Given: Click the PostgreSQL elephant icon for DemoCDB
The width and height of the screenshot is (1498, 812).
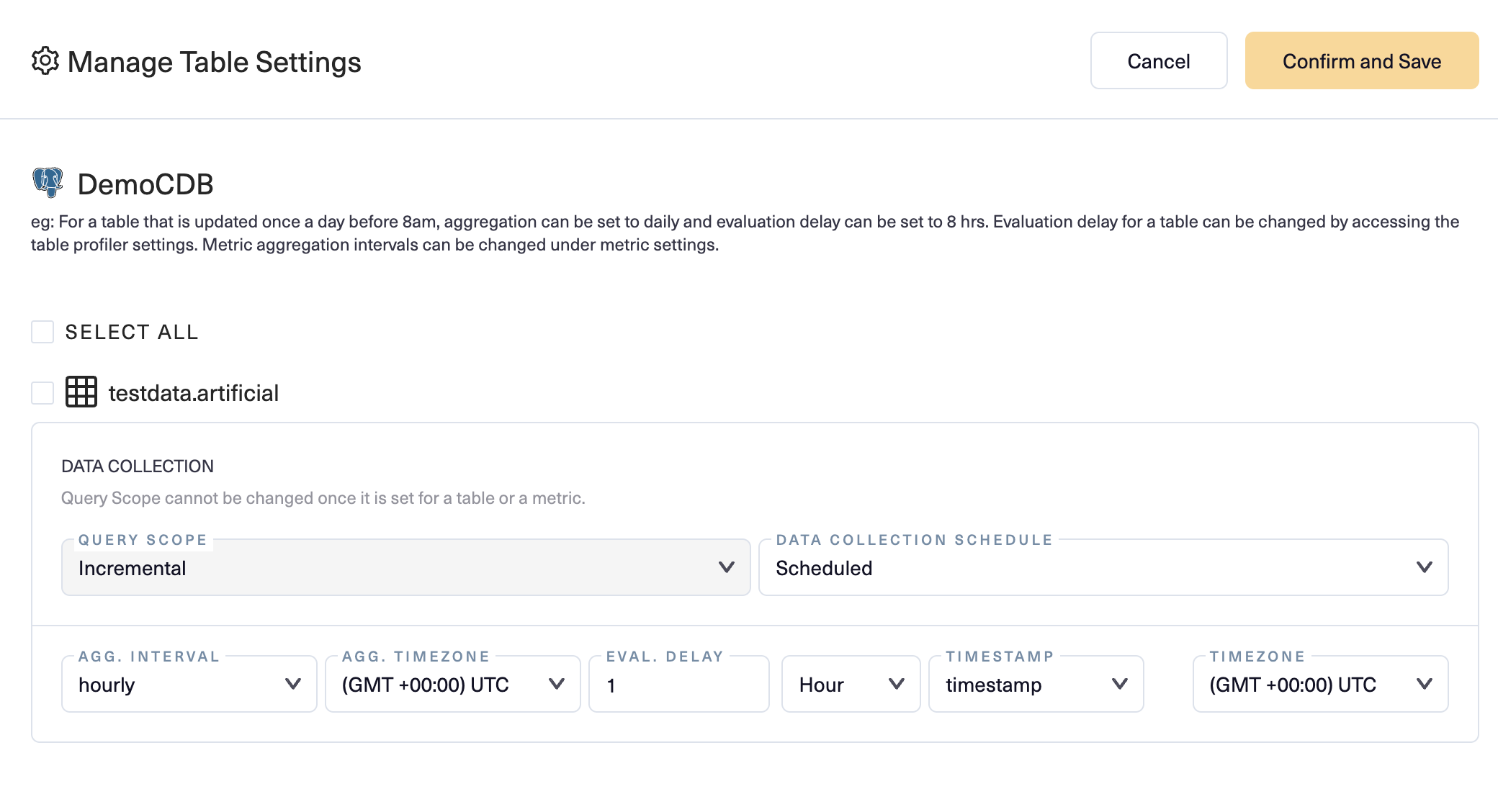Looking at the screenshot, I should click(48, 183).
